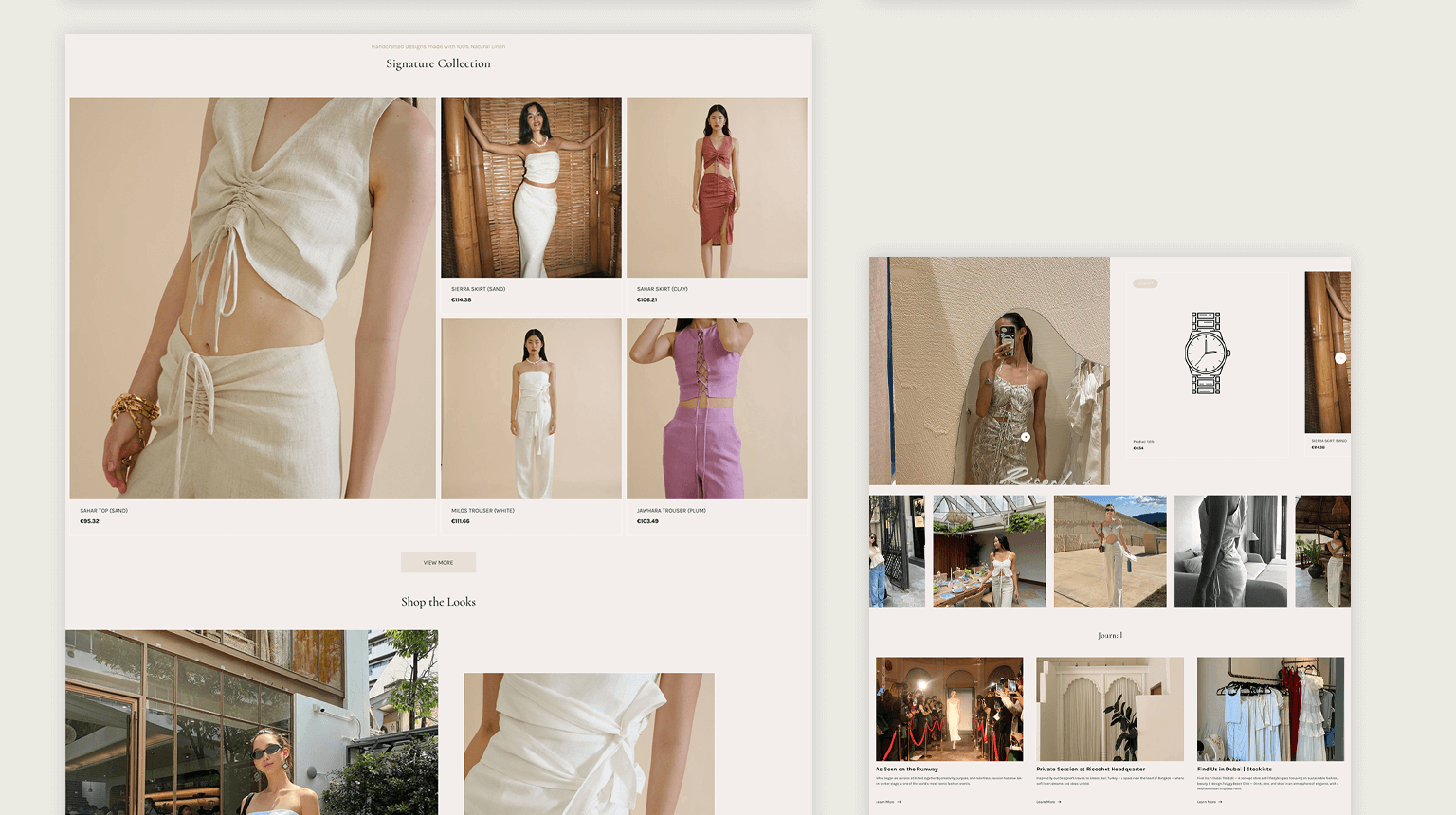
Task: Click the €103.49 price
Action: (647, 521)
